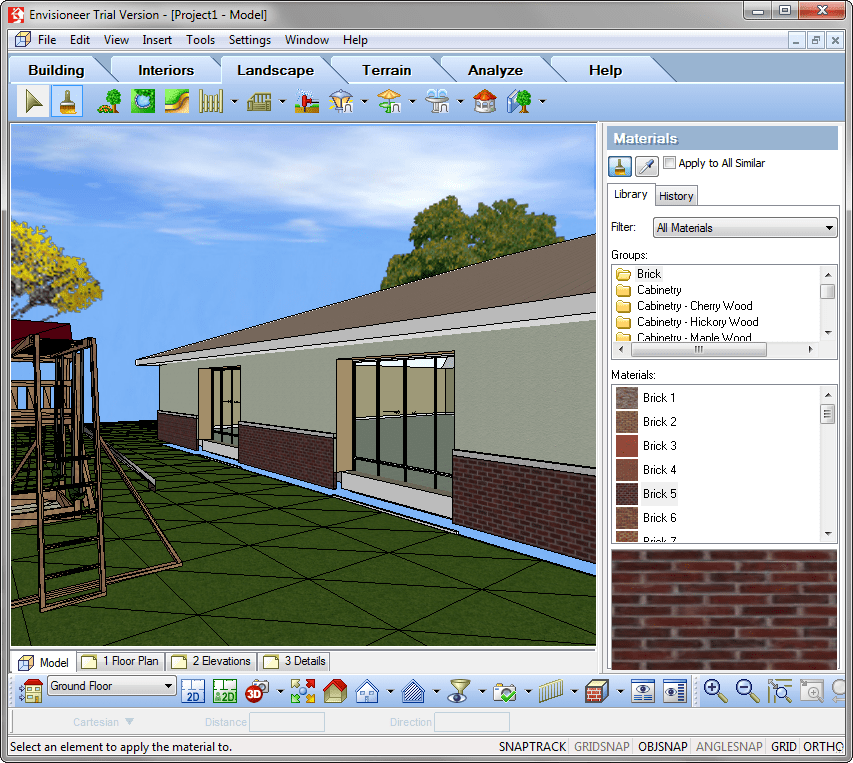Screen dimensions: 853x763
Task: Select the arrow selection tool
Action: tap(33, 102)
